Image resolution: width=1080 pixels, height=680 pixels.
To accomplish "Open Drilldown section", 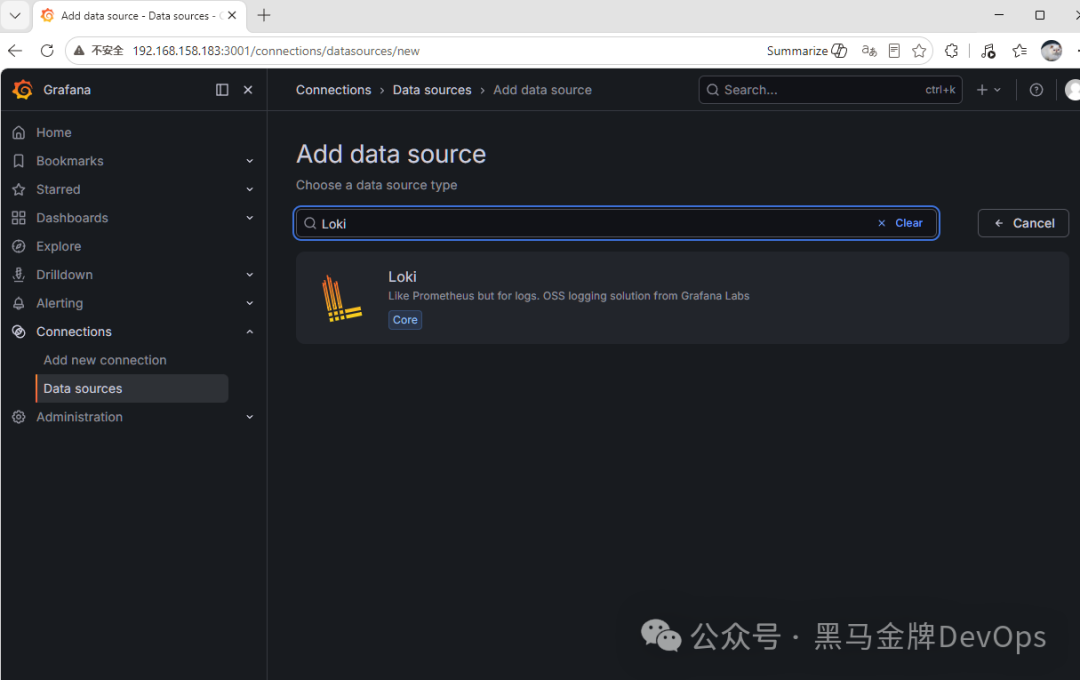I will pos(64,274).
